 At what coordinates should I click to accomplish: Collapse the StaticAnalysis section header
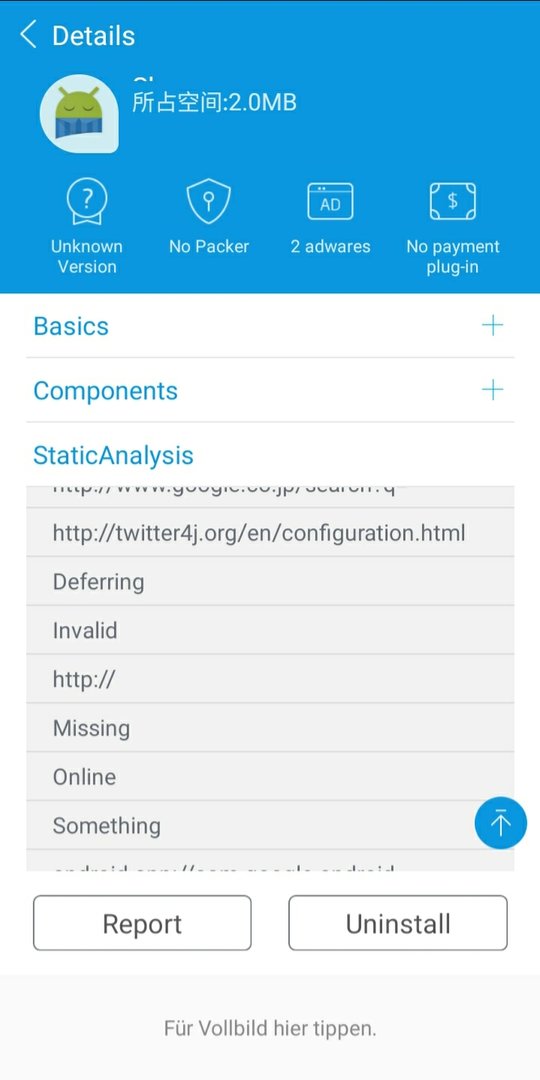click(270, 455)
